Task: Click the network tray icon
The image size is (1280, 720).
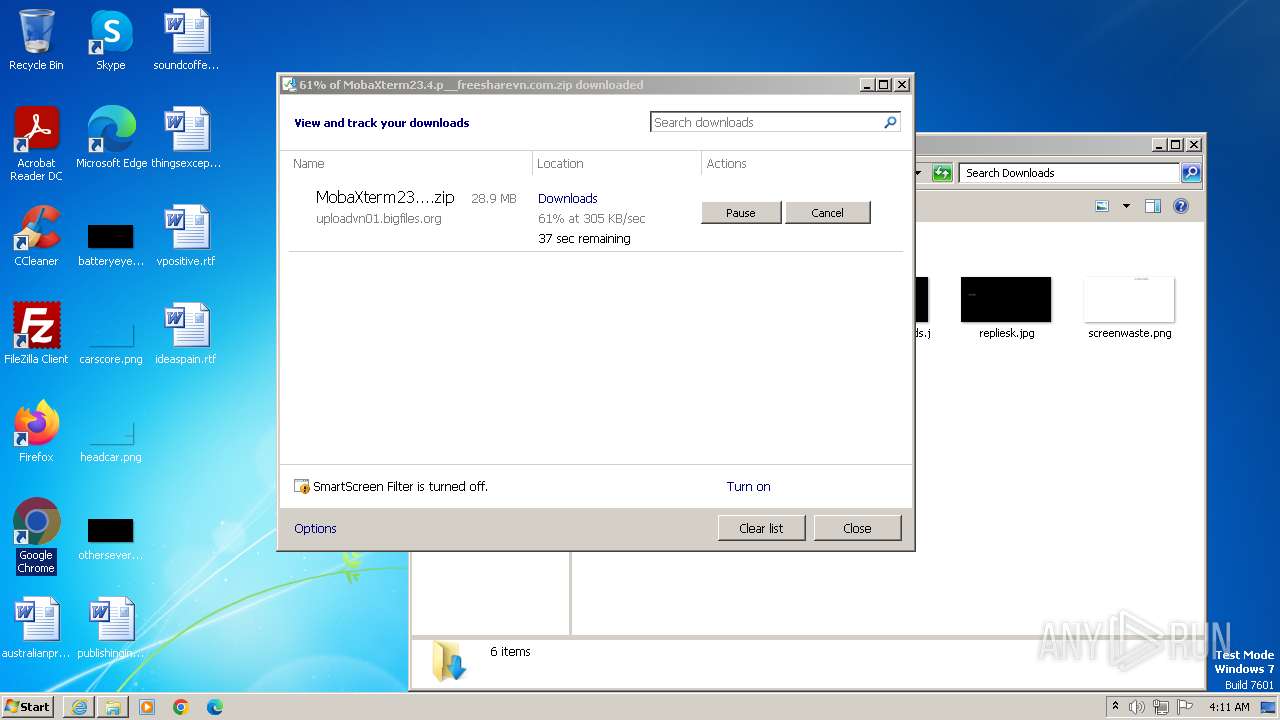Action: click(x=1161, y=707)
